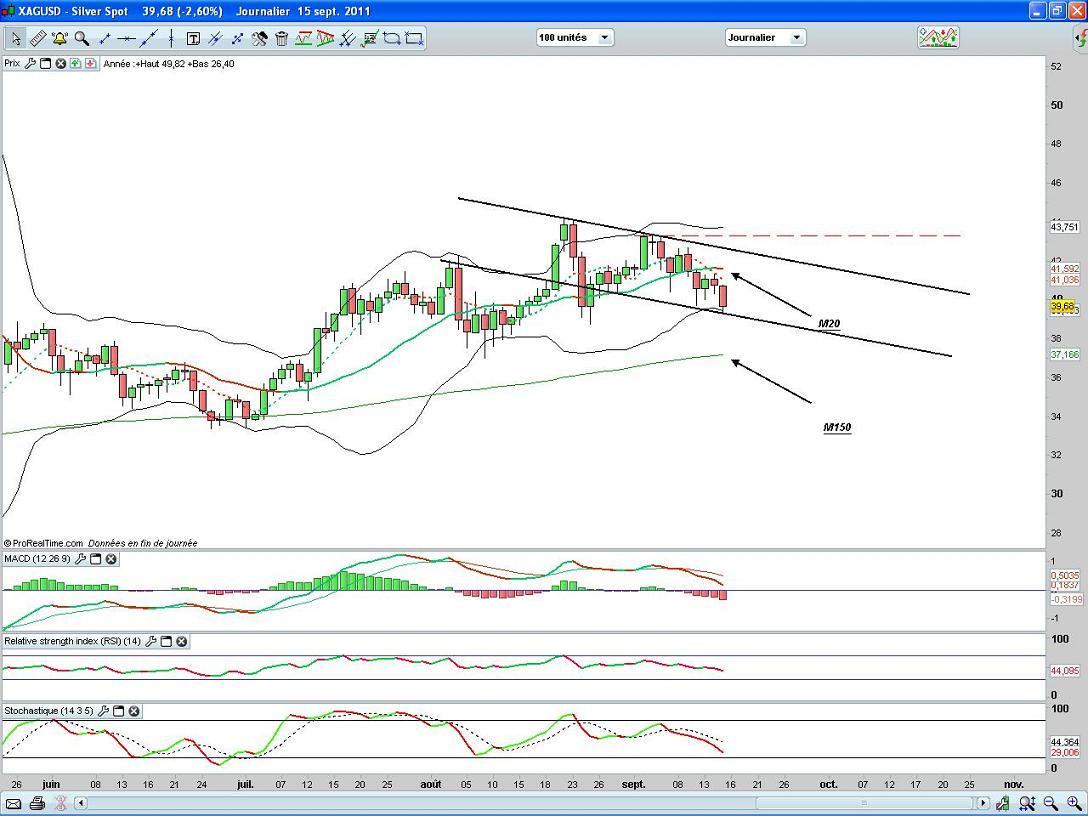Viewport: 1088px width, 816px height.
Task: Maximize the MACD panel window
Action: click(96, 559)
